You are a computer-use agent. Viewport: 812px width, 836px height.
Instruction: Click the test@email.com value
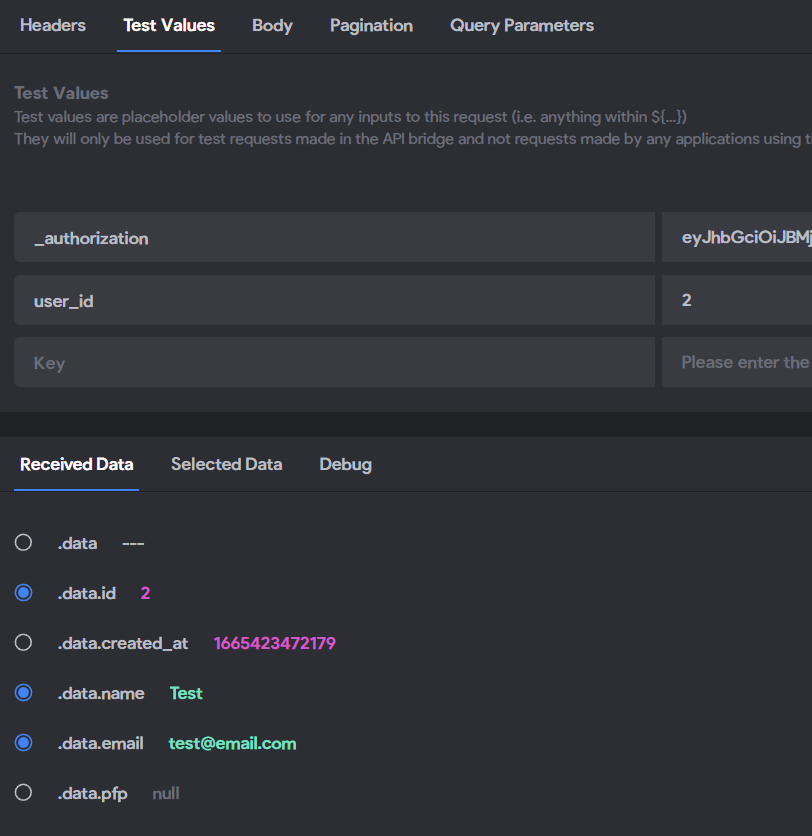point(232,743)
